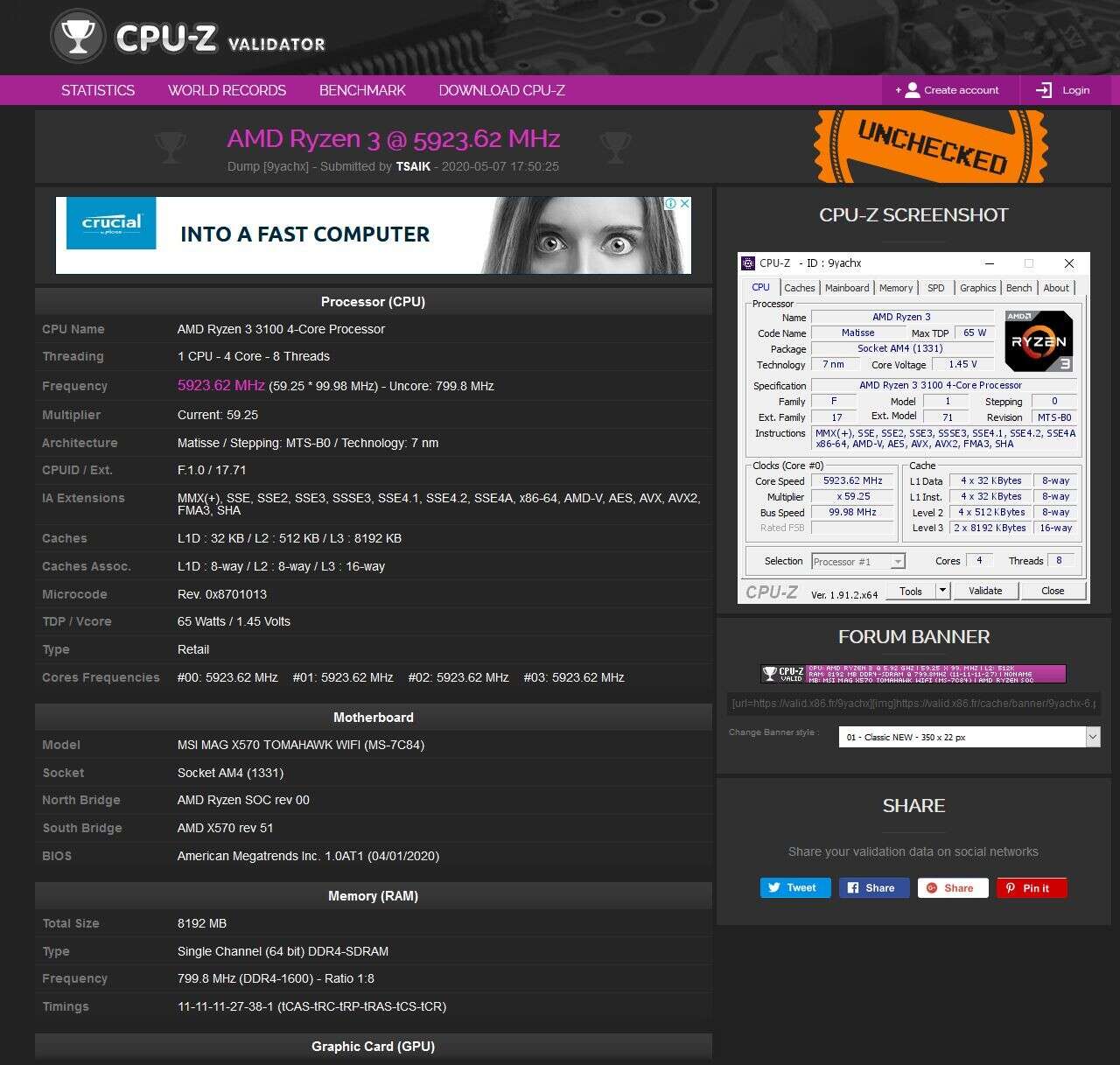Click the trophy icon left of the title
Viewport: 1120px width, 1065px height.
click(x=171, y=146)
